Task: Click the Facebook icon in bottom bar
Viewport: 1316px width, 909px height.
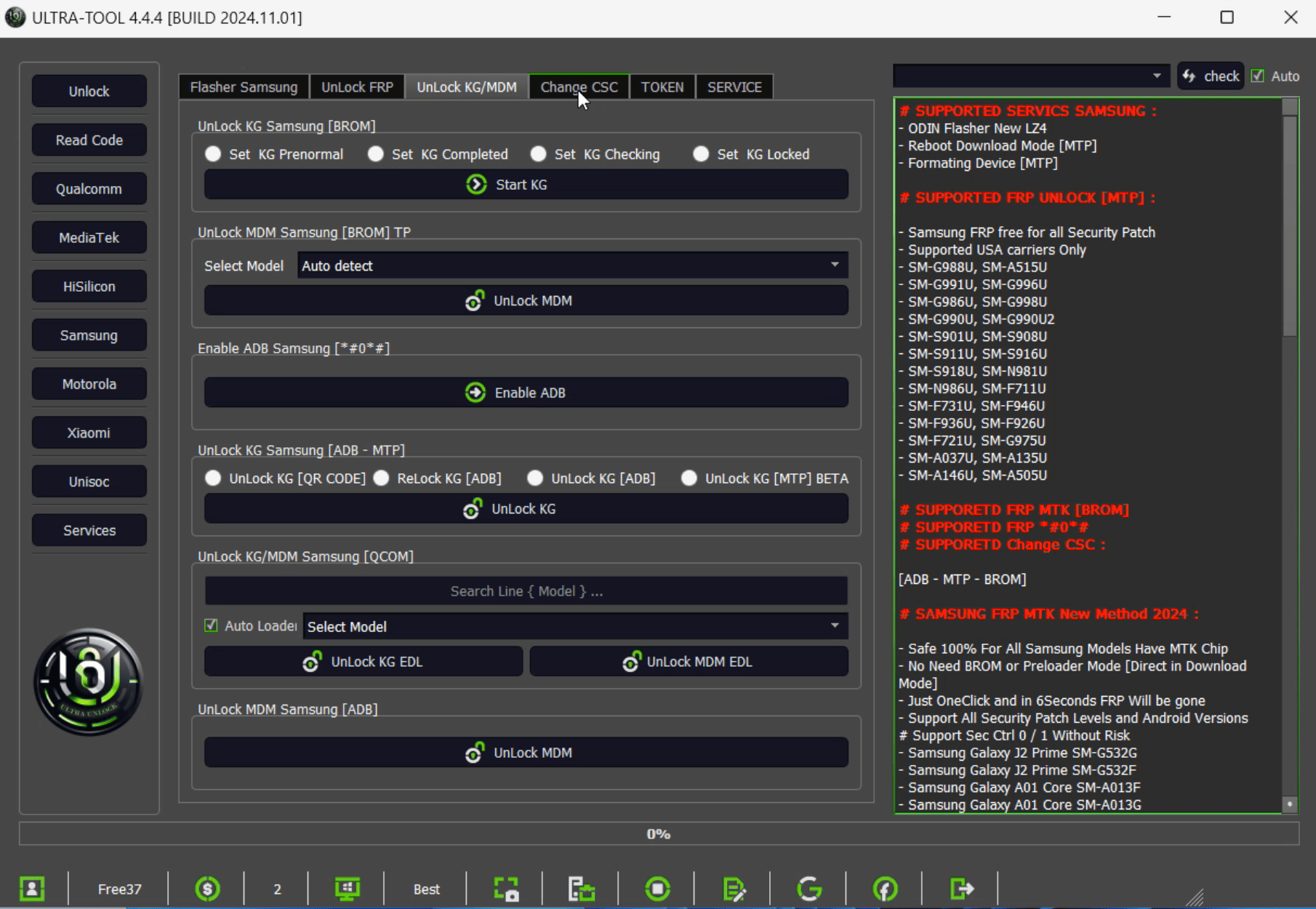Action: click(x=885, y=889)
